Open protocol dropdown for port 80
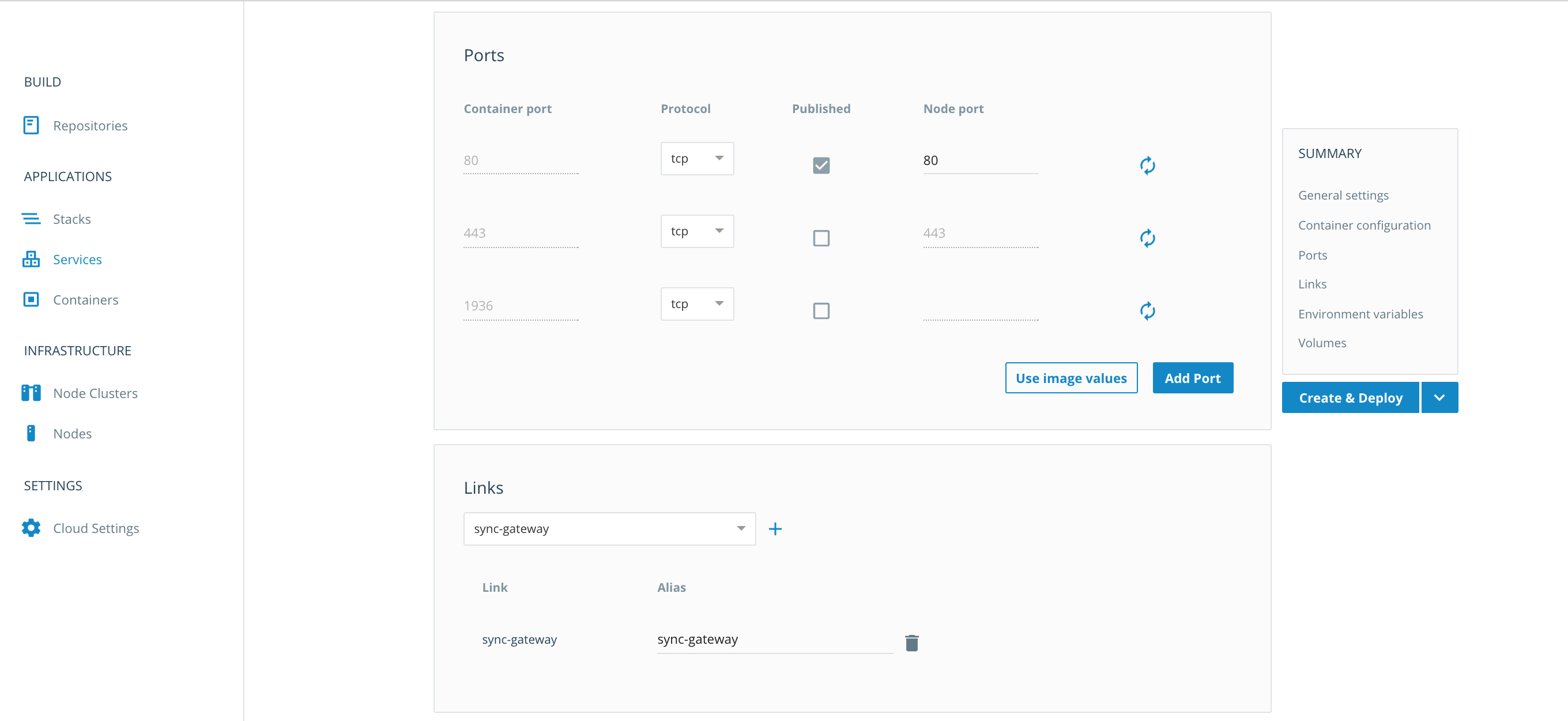This screenshot has height=721, width=1568. (x=697, y=158)
